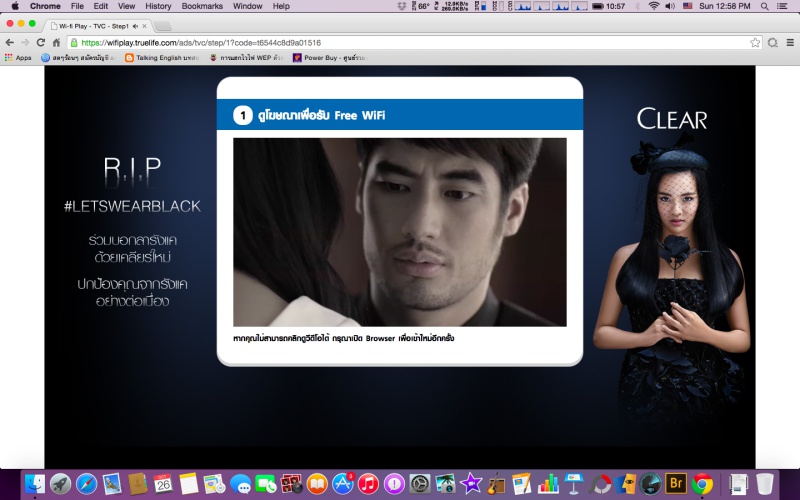The width and height of the screenshot is (800, 500).
Task: Open iMovie star icon in dock
Action: pos(471,484)
